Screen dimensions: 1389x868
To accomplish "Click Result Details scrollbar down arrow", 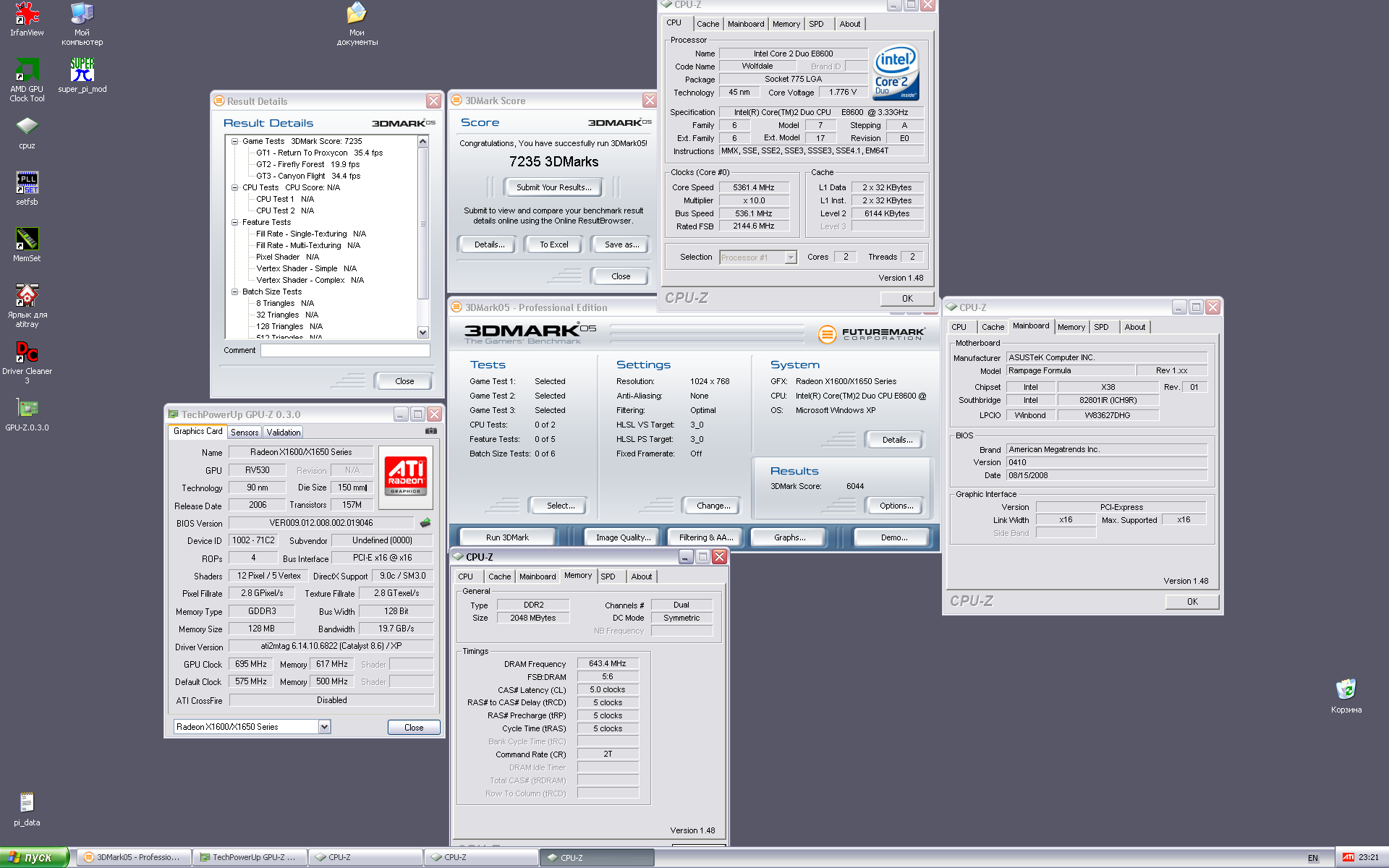I will (423, 333).
